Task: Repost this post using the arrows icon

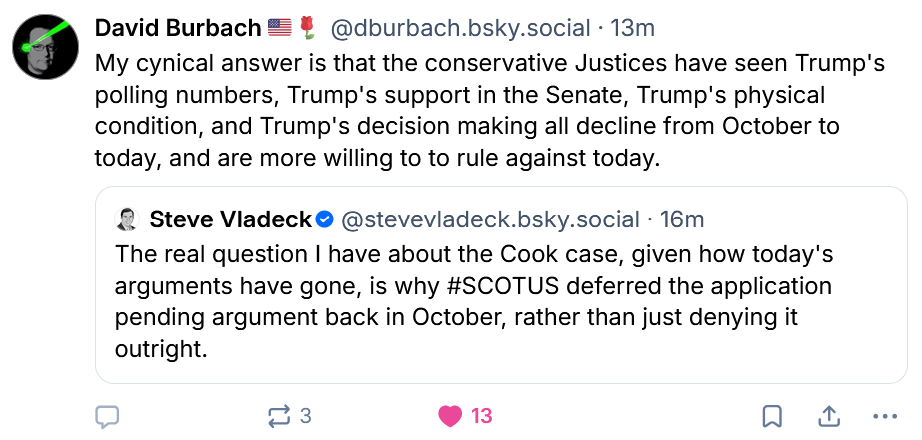Action: point(279,416)
